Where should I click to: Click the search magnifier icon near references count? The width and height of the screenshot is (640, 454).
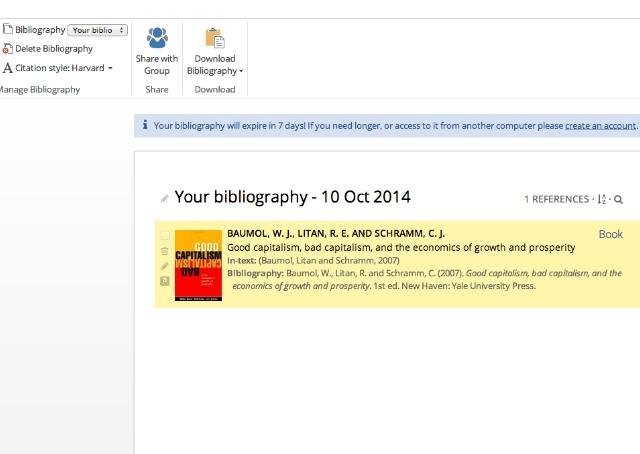(619, 200)
